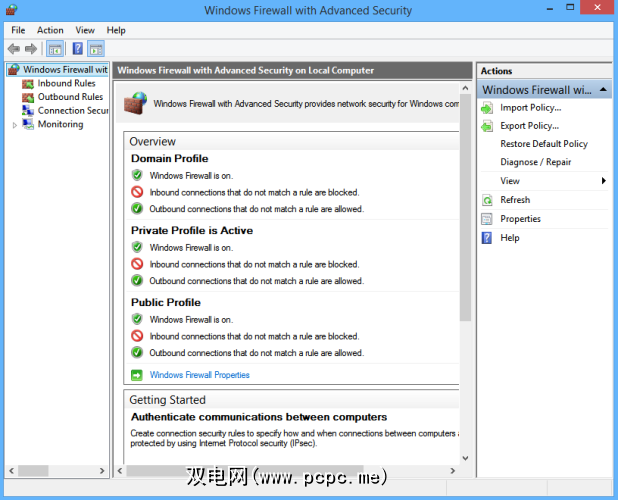Screen dimensions: 618x500
Task: Click the Overview section header
Action: pos(292,141)
